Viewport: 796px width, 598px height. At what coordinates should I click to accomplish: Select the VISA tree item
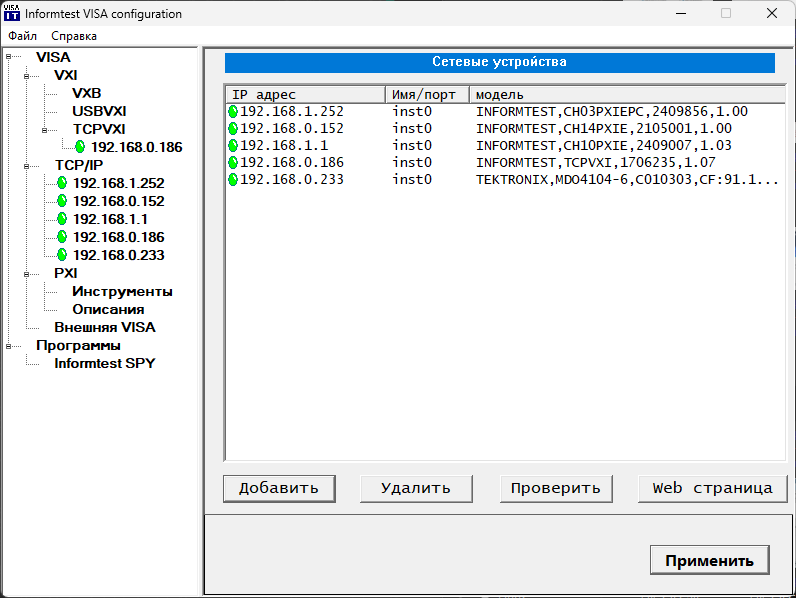(53, 57)
